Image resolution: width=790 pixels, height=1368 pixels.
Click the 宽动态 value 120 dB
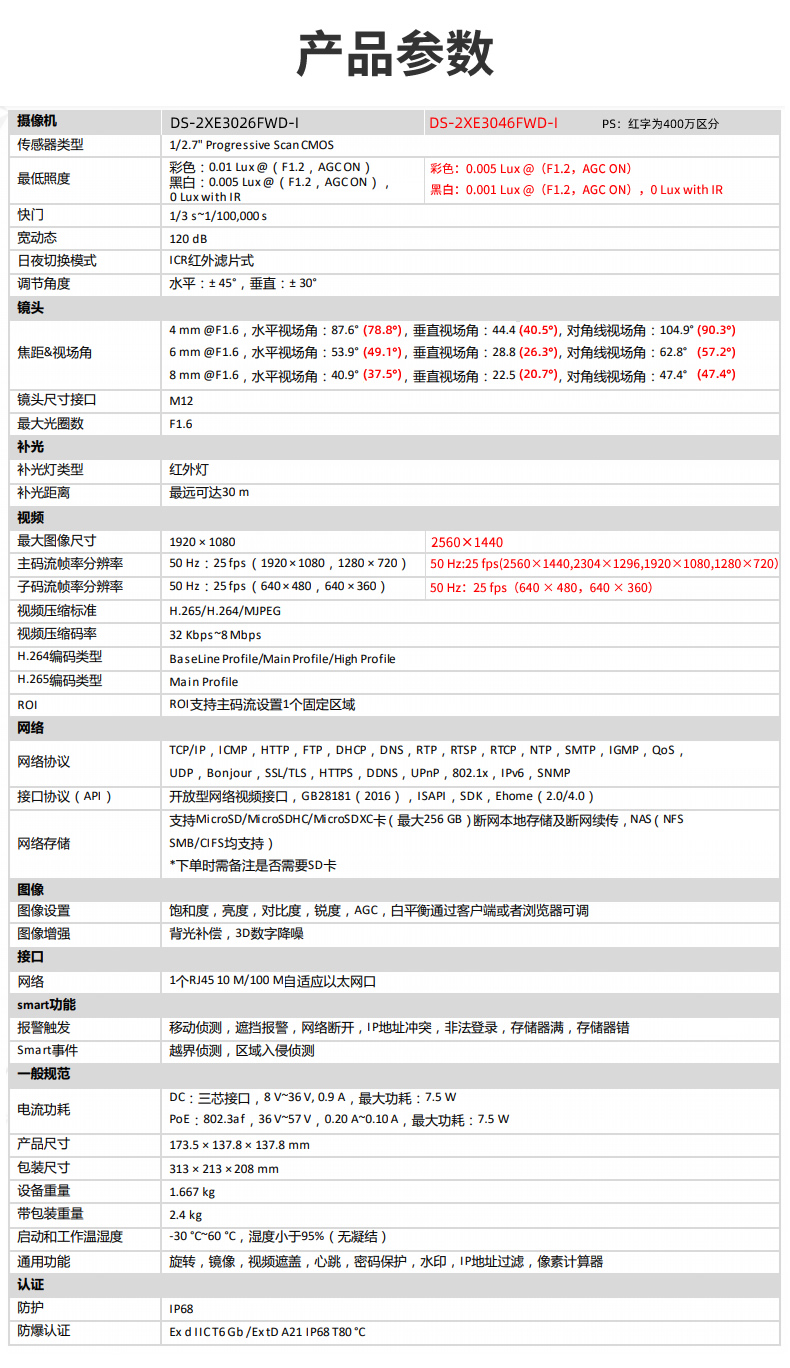click(188, 239)
